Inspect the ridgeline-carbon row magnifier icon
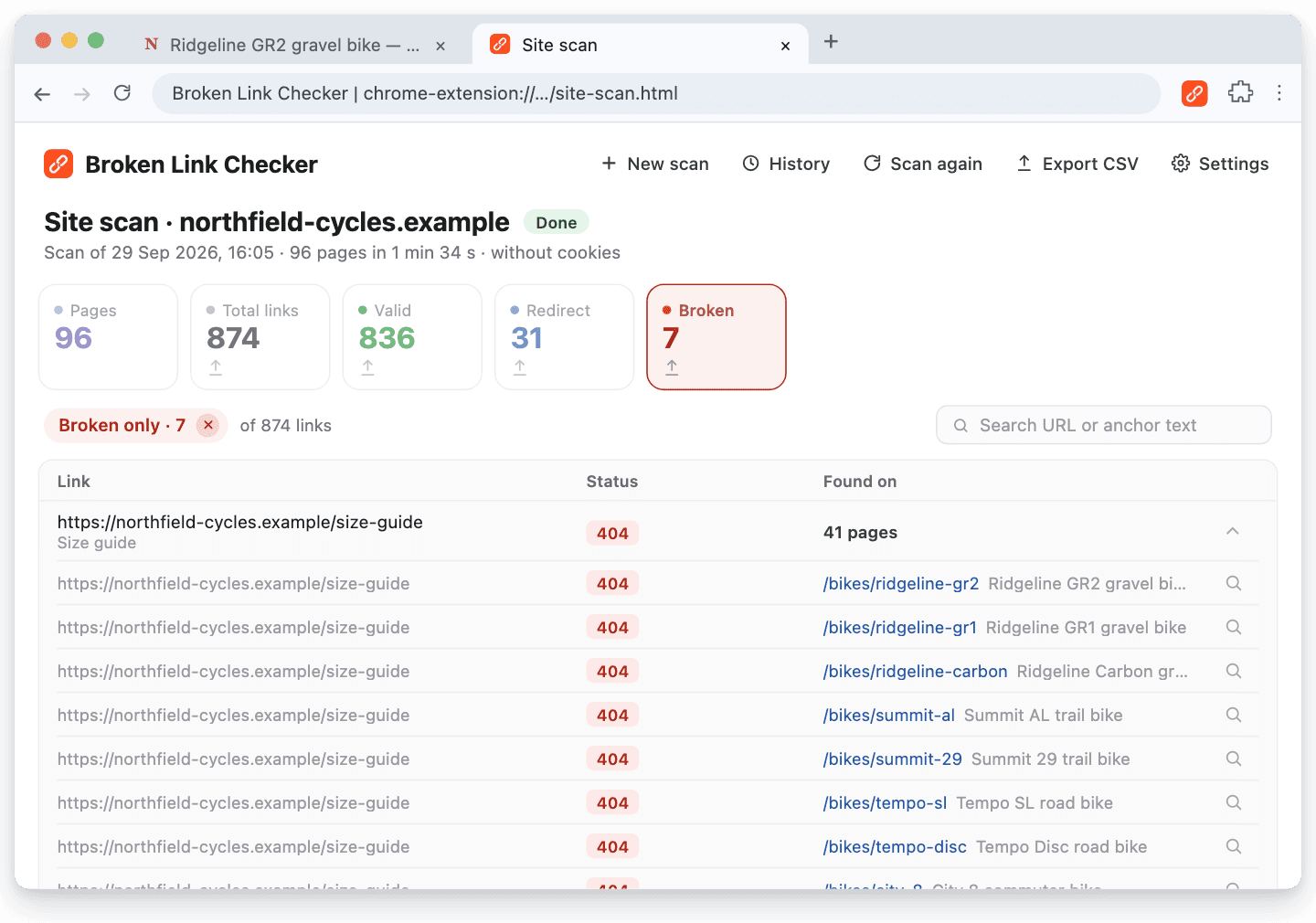Screen dimensions: 1316x923 tap(1234, 671)
